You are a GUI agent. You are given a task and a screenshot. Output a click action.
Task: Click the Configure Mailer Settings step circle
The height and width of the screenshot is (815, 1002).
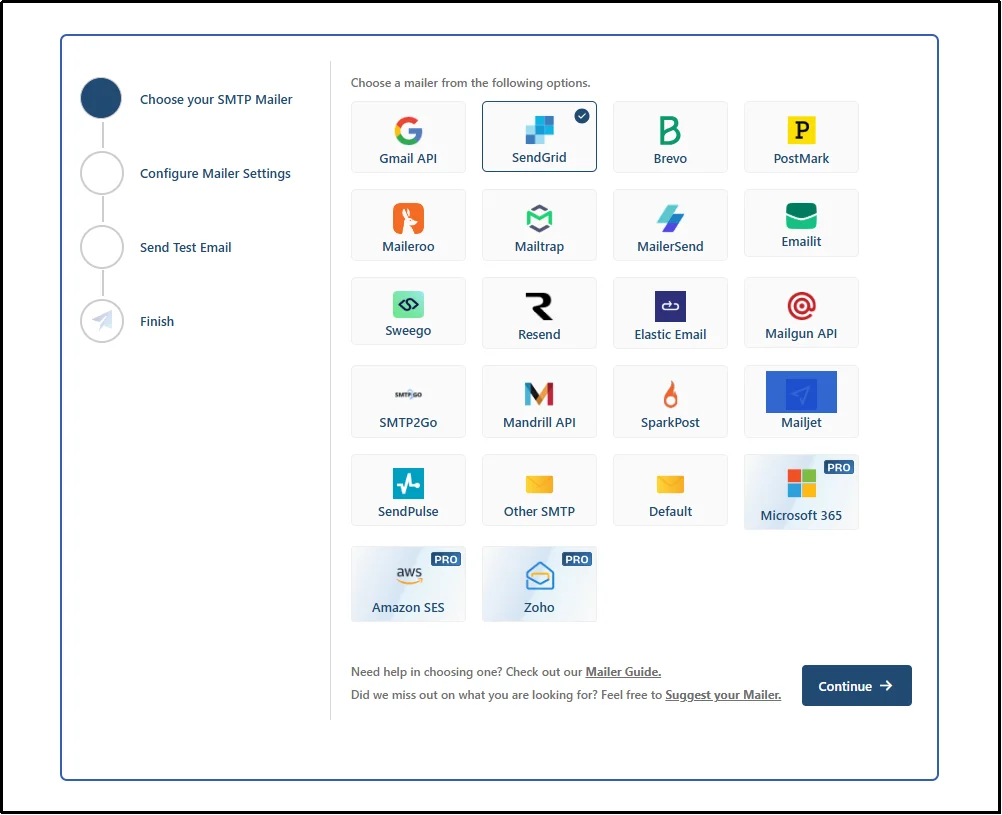102,173
